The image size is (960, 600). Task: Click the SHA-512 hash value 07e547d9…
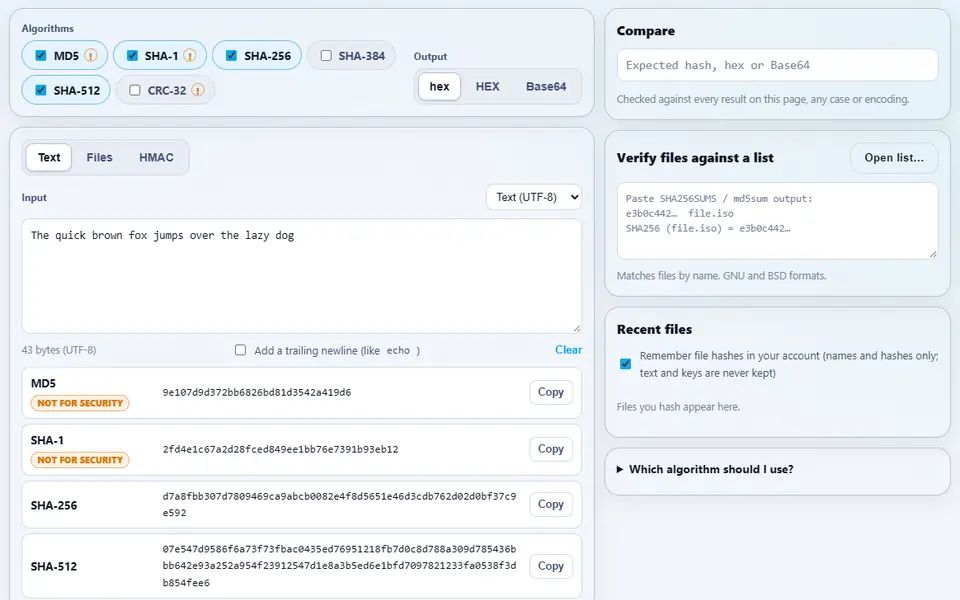click(339, 566)
